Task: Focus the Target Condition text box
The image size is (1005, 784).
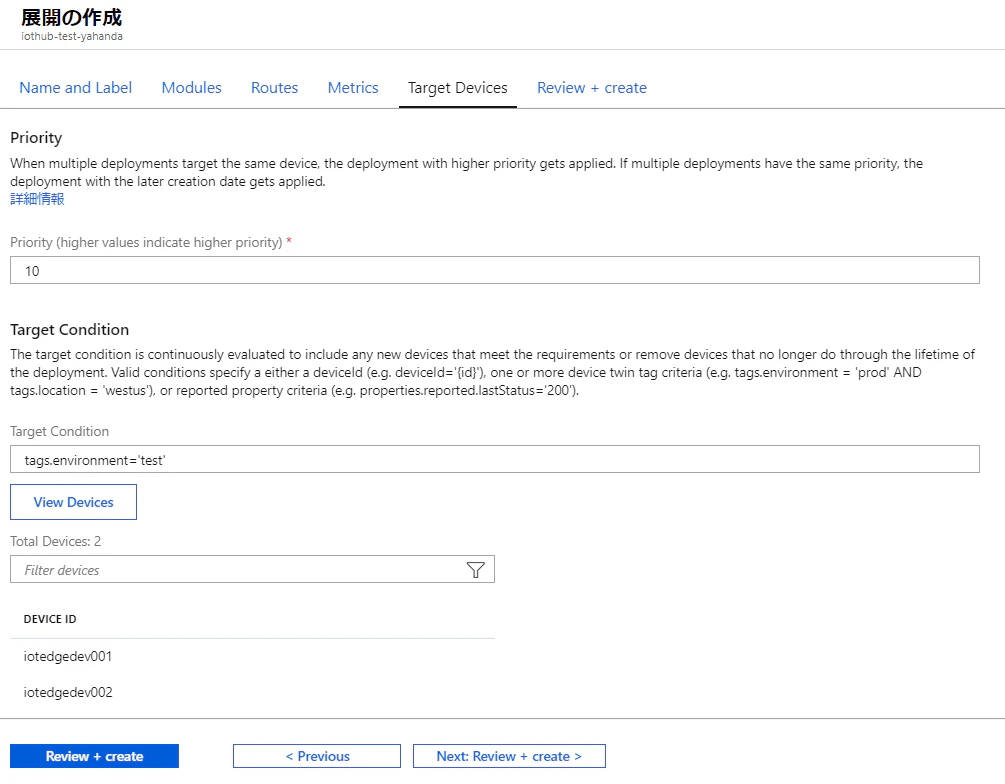Action: pyautogui.click(x=495, y=460)
